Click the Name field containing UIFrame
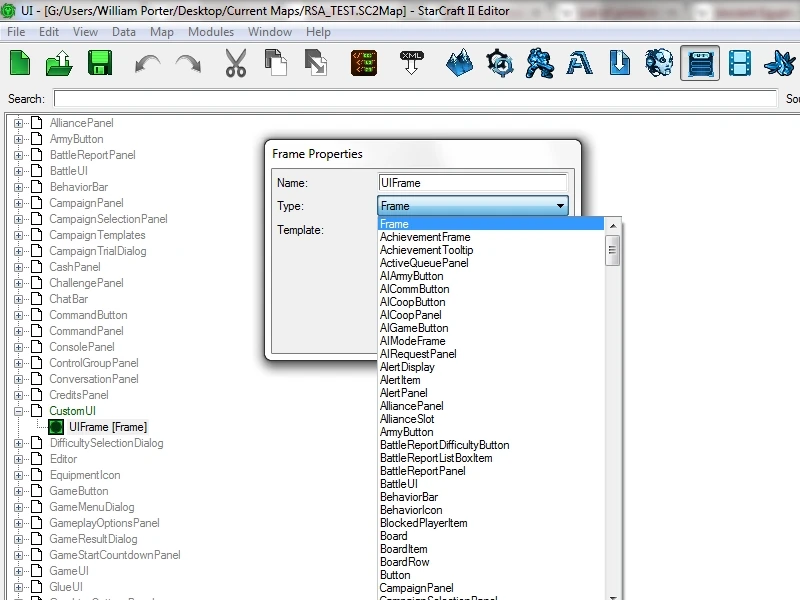800x600 pixels. [x=472, y=183]
